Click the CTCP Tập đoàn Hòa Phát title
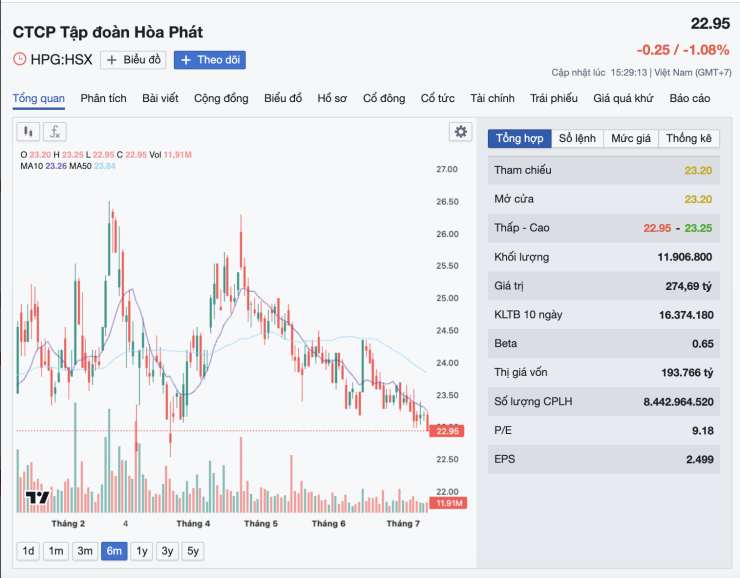740x578 pixels. point(108,32)
